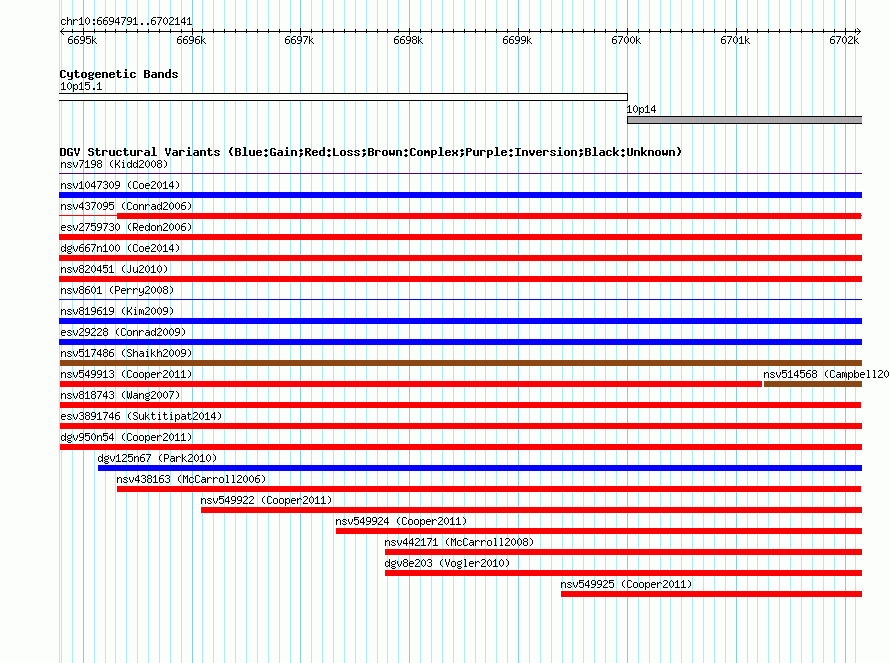890x663 pixels.
Task: Select the dgv667n100 (Coe2014) label
Action: (x=120, y=249)
